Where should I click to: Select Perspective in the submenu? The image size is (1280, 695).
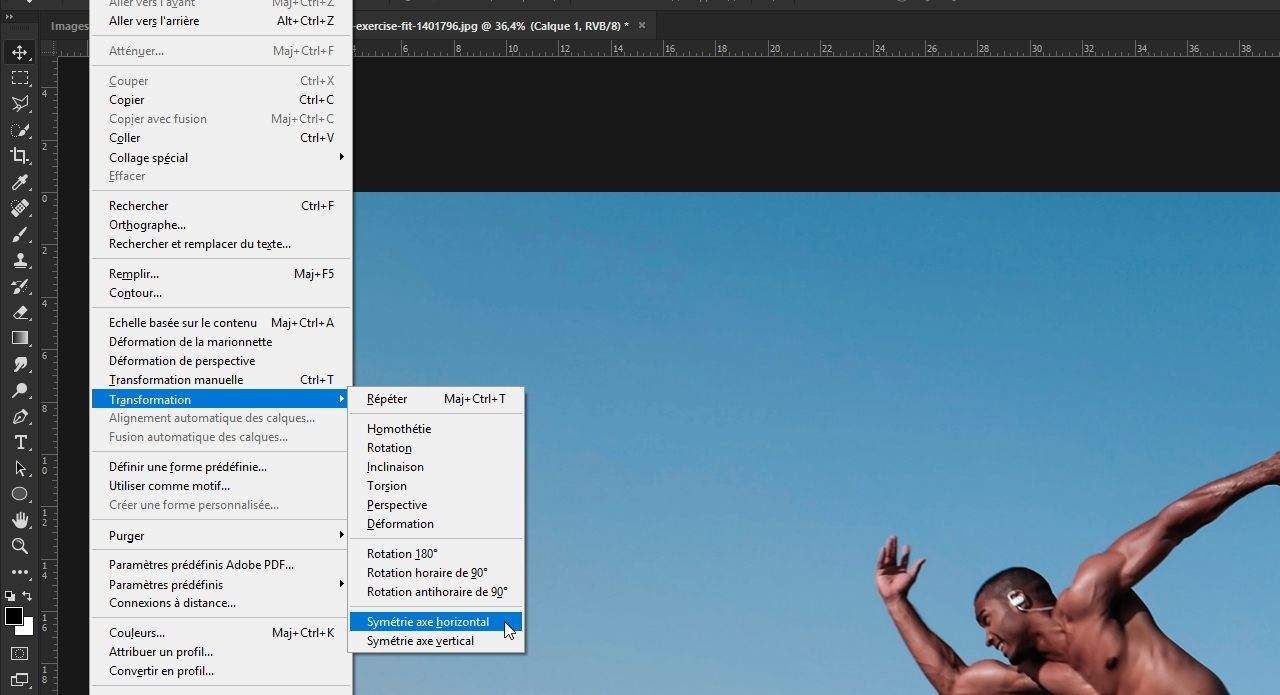436,505
